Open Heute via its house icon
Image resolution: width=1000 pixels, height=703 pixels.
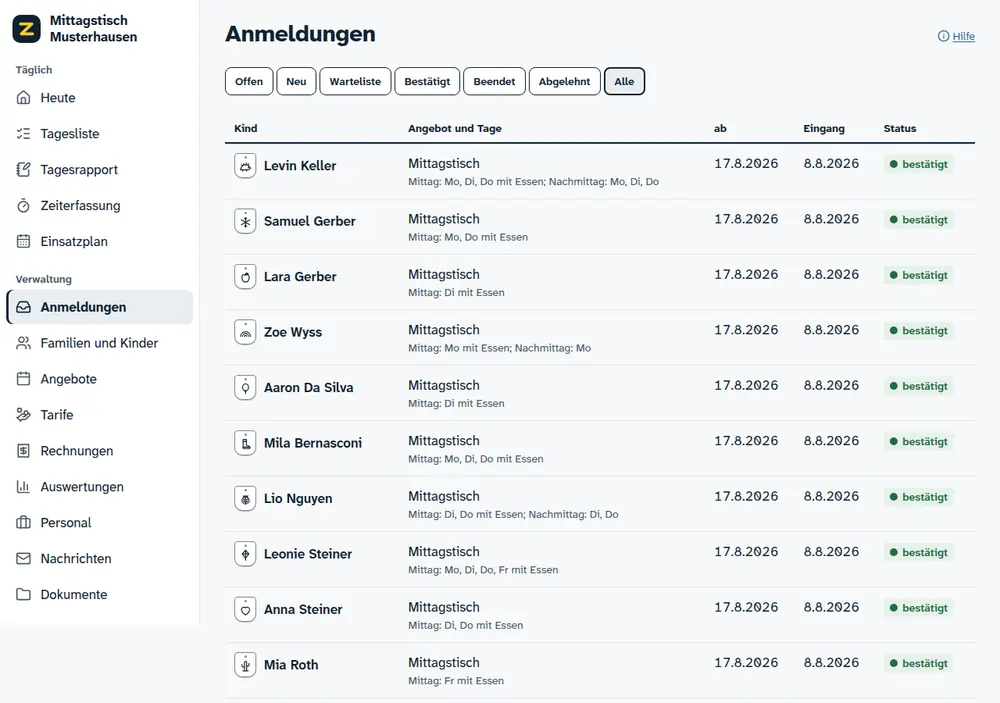click(24, 98)
